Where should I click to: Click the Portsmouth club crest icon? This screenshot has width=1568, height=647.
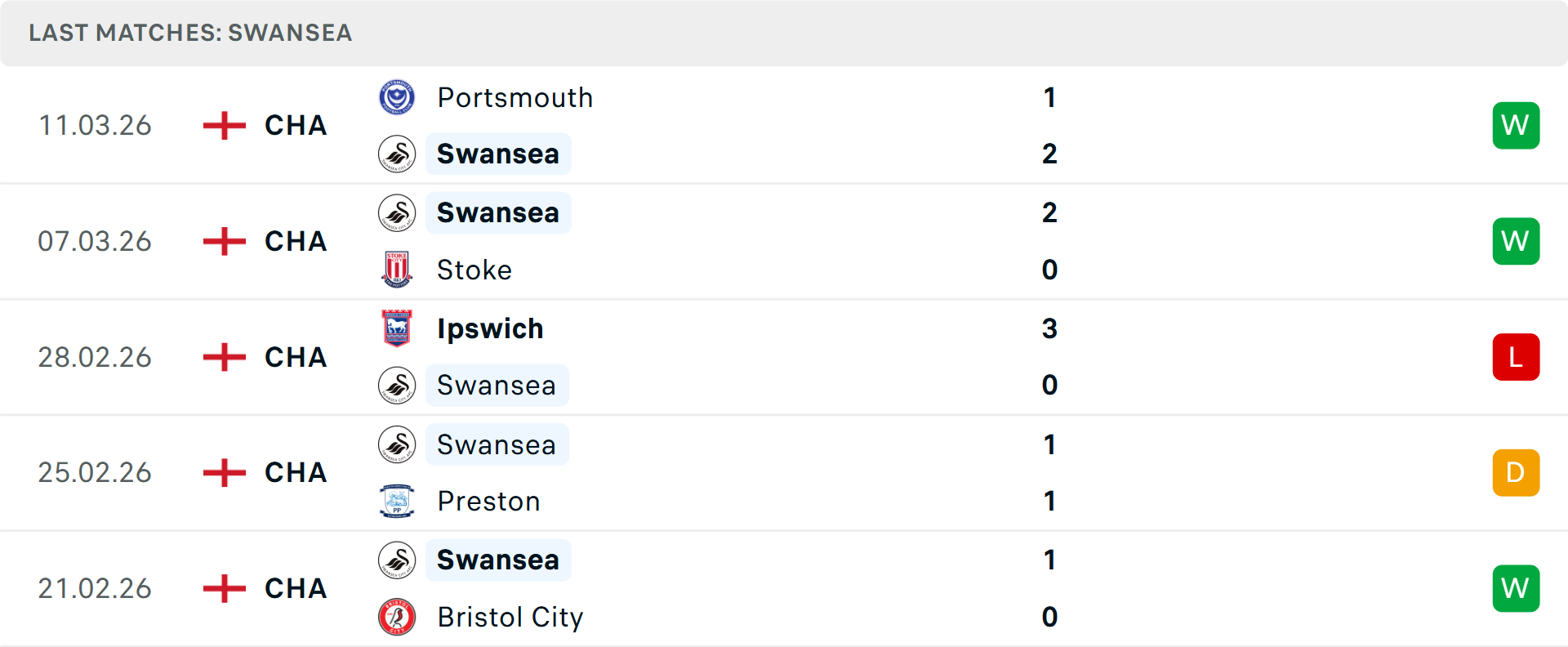tap(398, 97)
